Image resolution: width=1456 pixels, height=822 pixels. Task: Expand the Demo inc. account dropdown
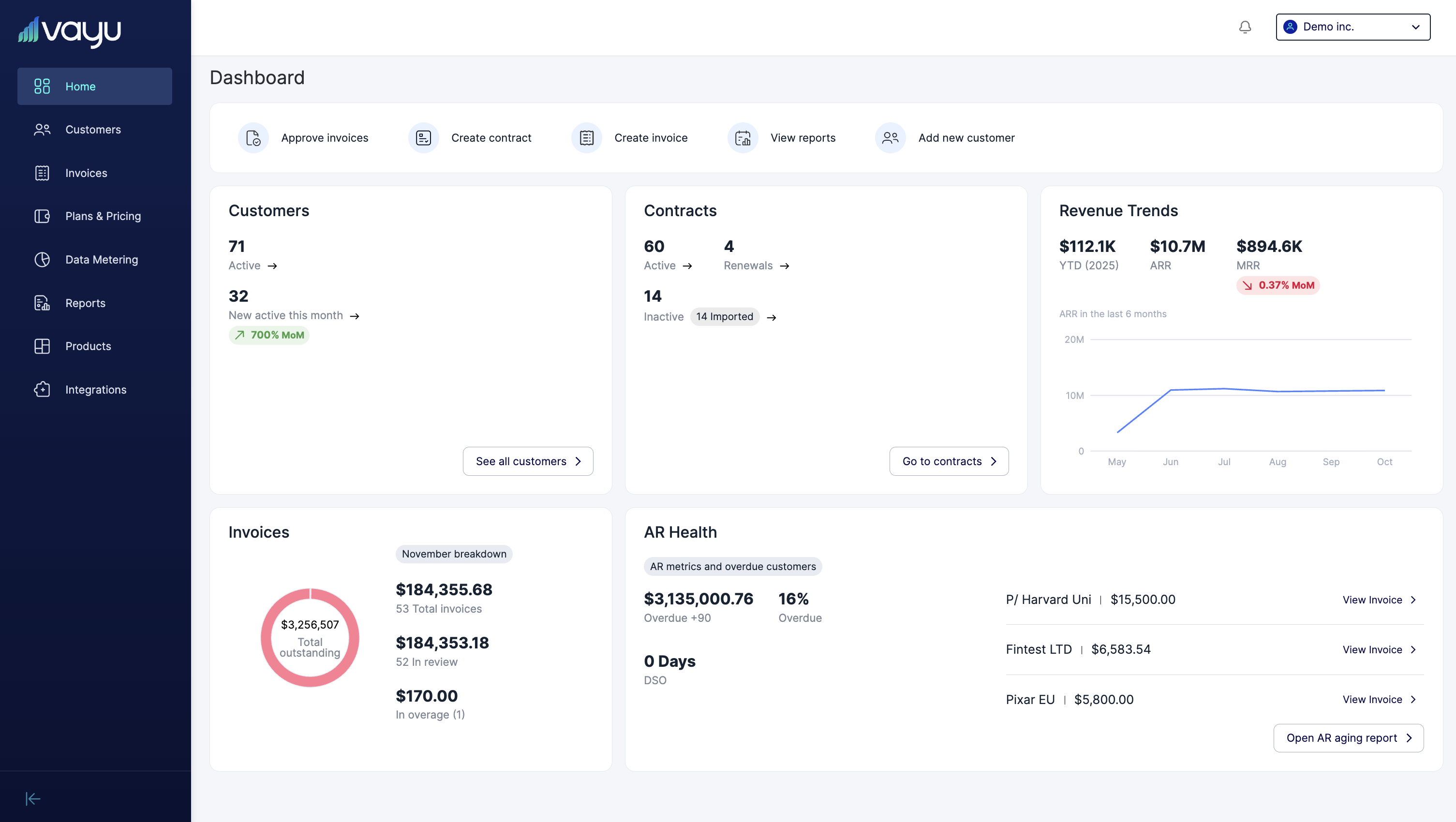coord(1352,27)
